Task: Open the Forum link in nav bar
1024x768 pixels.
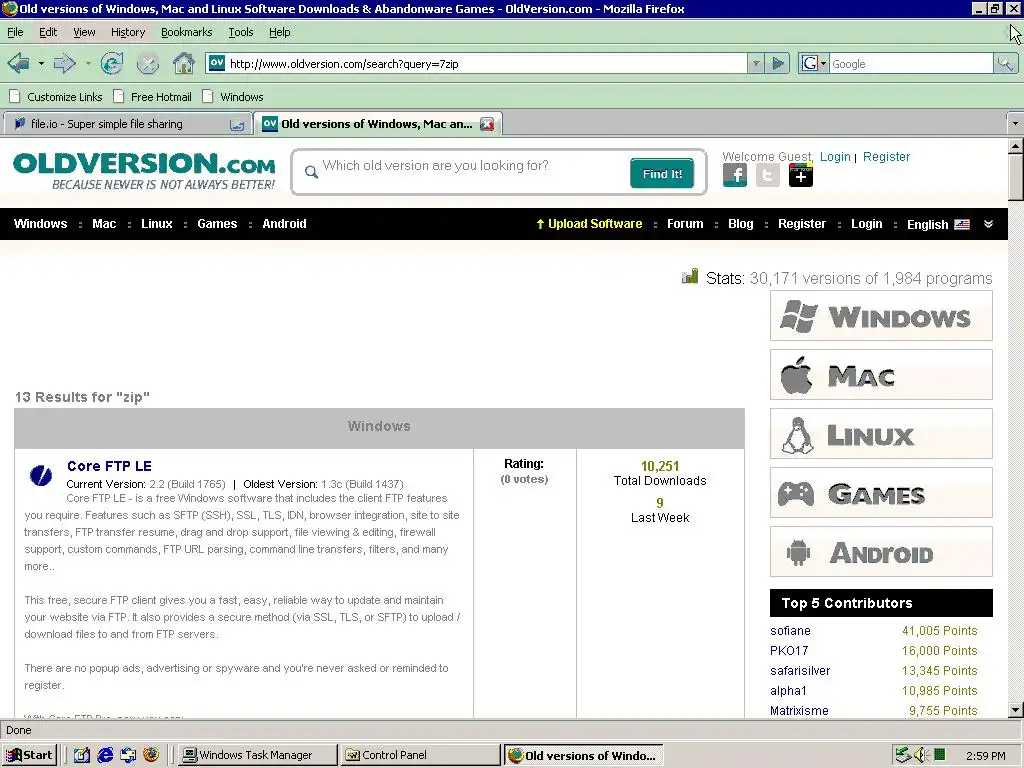Action: point(685,223)
